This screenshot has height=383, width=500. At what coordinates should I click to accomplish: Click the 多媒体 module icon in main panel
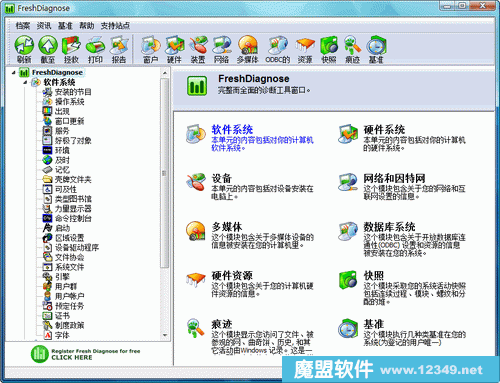196,231
